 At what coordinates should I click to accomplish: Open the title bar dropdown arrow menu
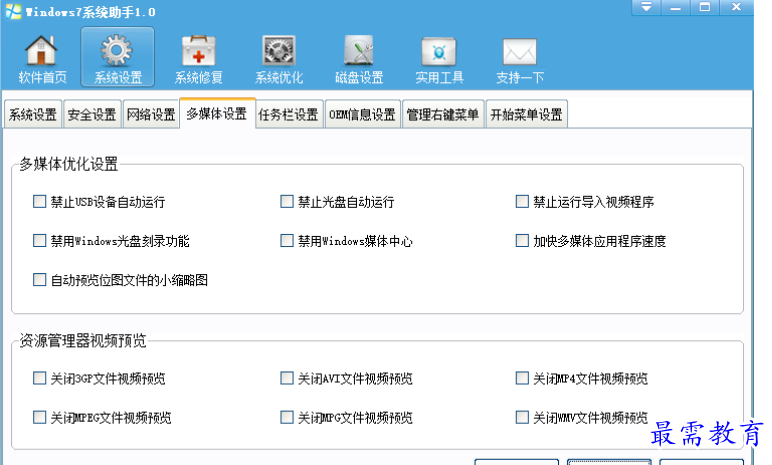(x=646, y=7)
